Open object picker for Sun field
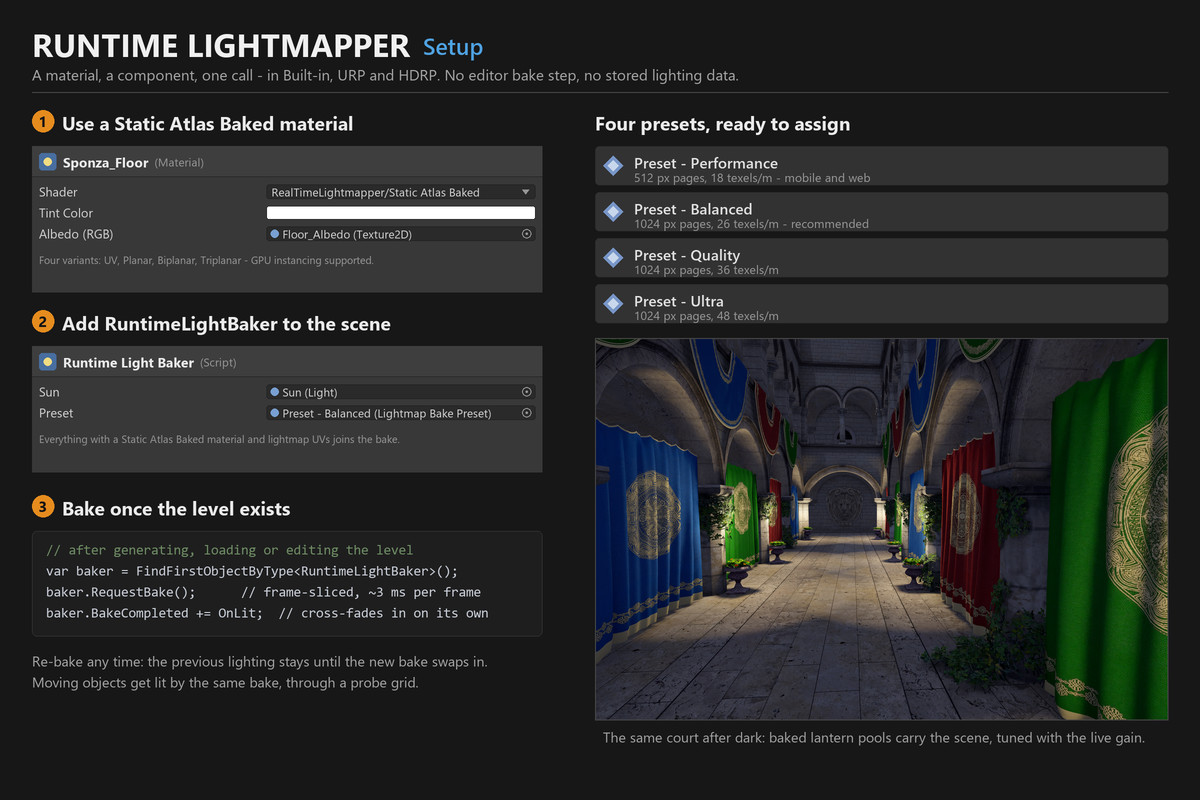 (x=527, y=392)
